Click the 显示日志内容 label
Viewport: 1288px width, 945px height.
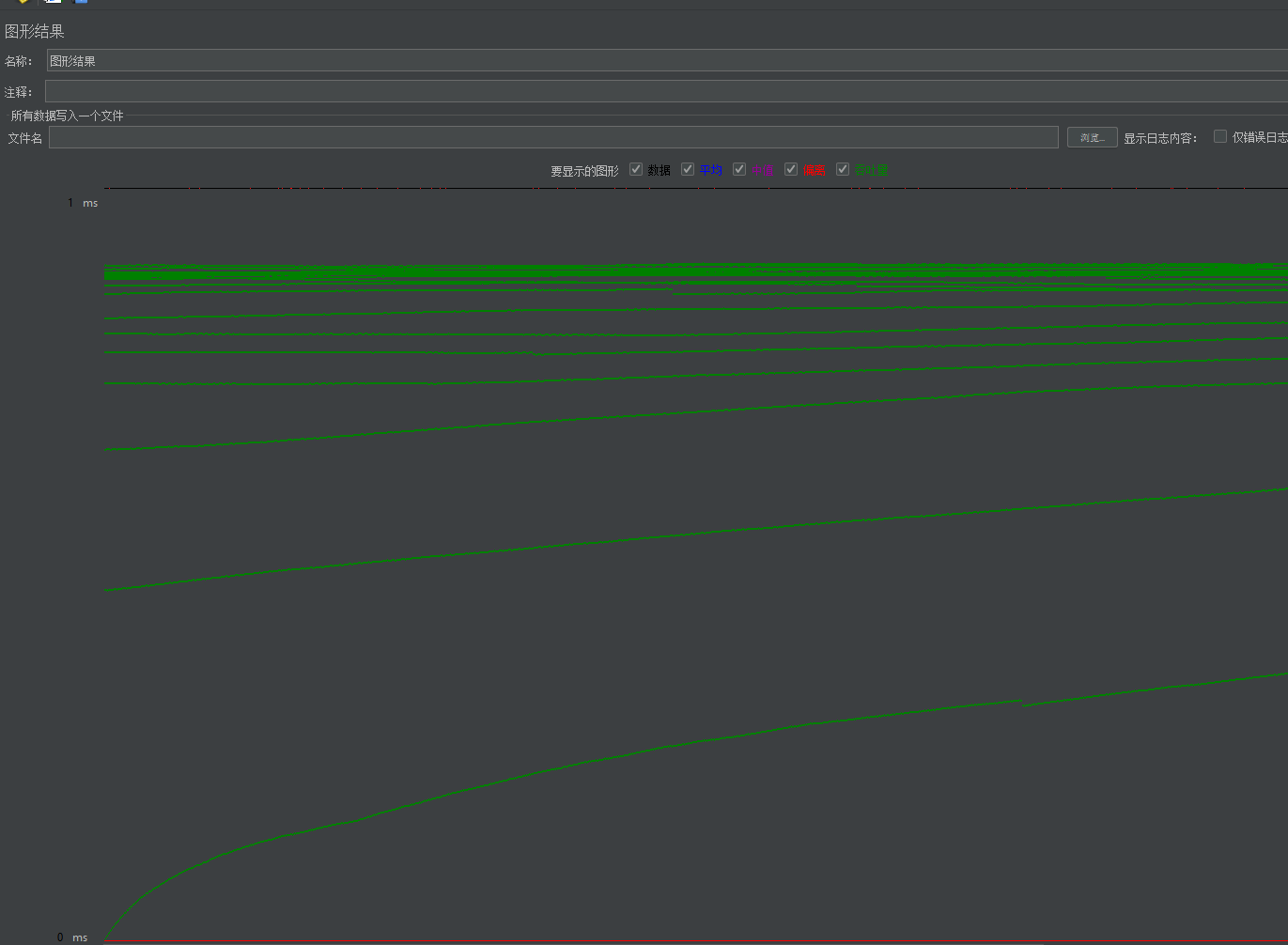click(x=1160, y=138)
